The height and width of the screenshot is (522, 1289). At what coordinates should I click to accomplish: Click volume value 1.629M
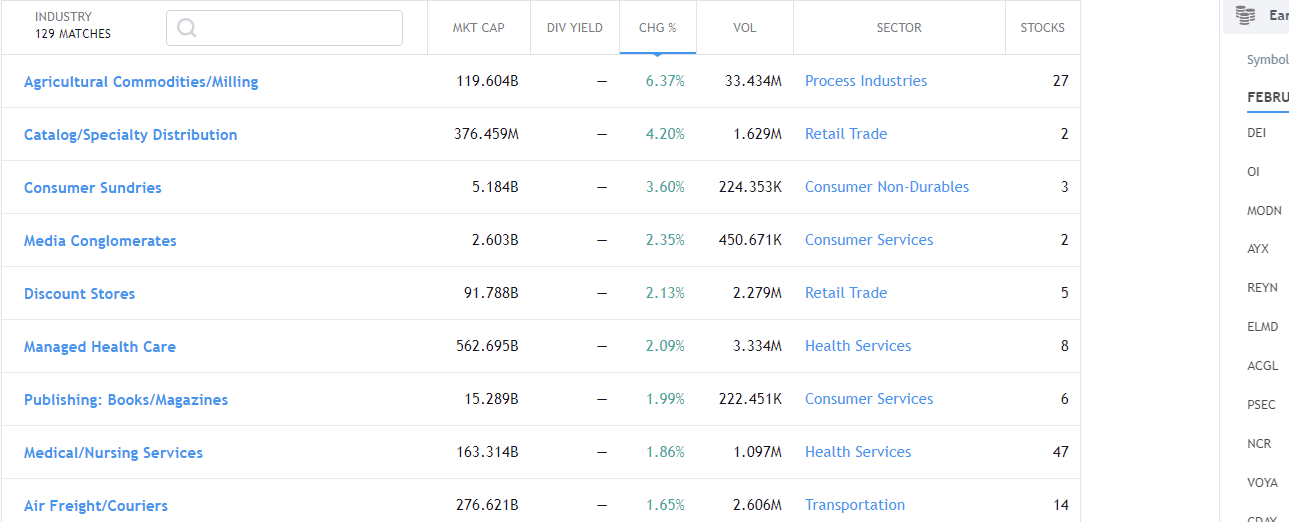click(x=757, y=134)
